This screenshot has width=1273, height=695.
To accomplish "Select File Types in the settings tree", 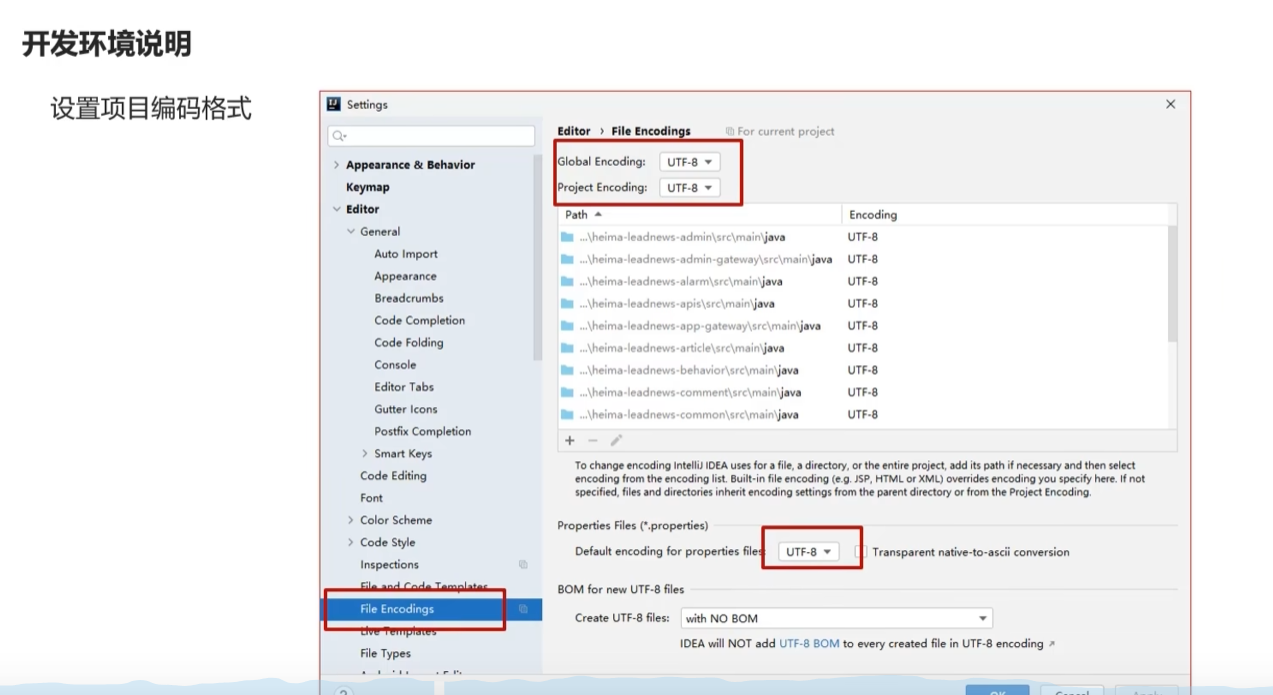I will 385,653.
